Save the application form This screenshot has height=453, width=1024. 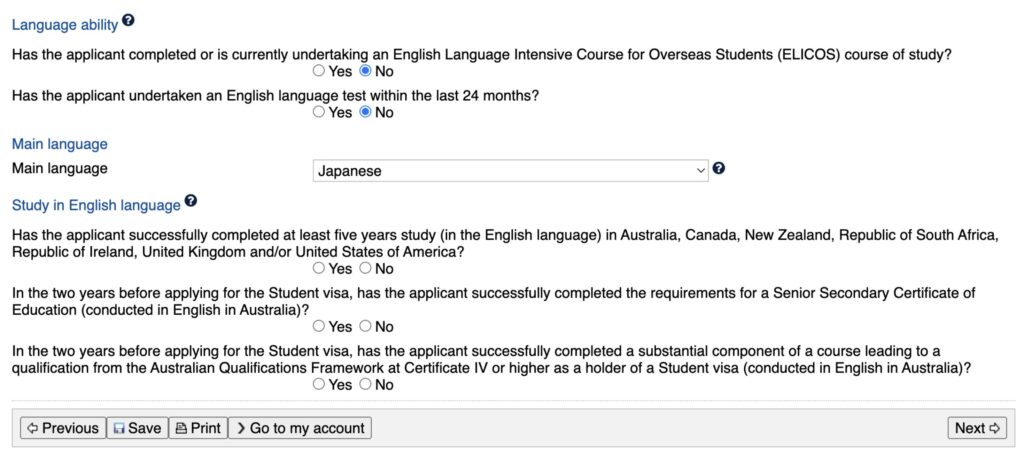tap(136, 428)
